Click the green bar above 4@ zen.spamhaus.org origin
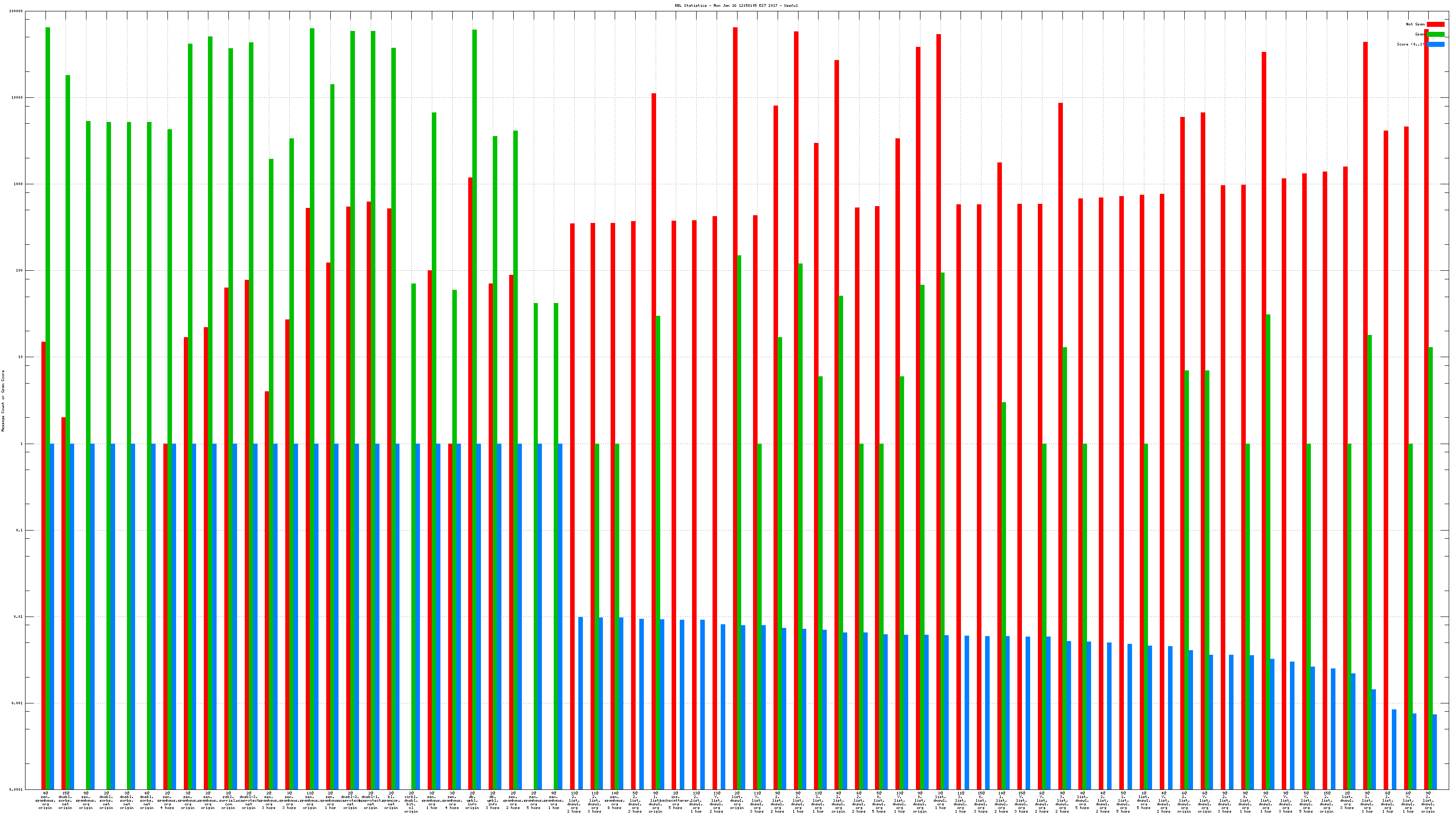1456x819 pixels. 48,226
